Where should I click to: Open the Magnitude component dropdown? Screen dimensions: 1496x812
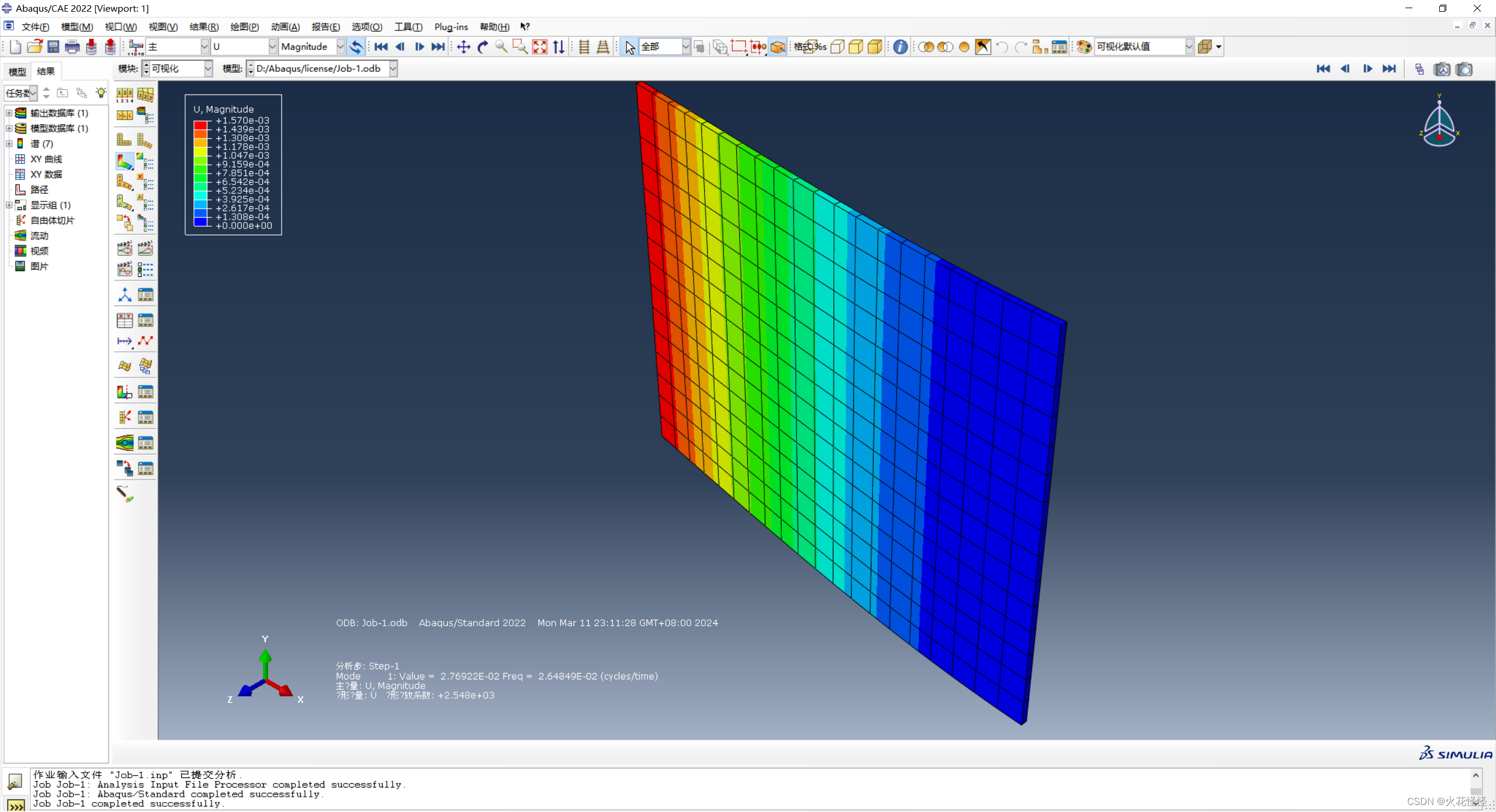coord(341,46)
